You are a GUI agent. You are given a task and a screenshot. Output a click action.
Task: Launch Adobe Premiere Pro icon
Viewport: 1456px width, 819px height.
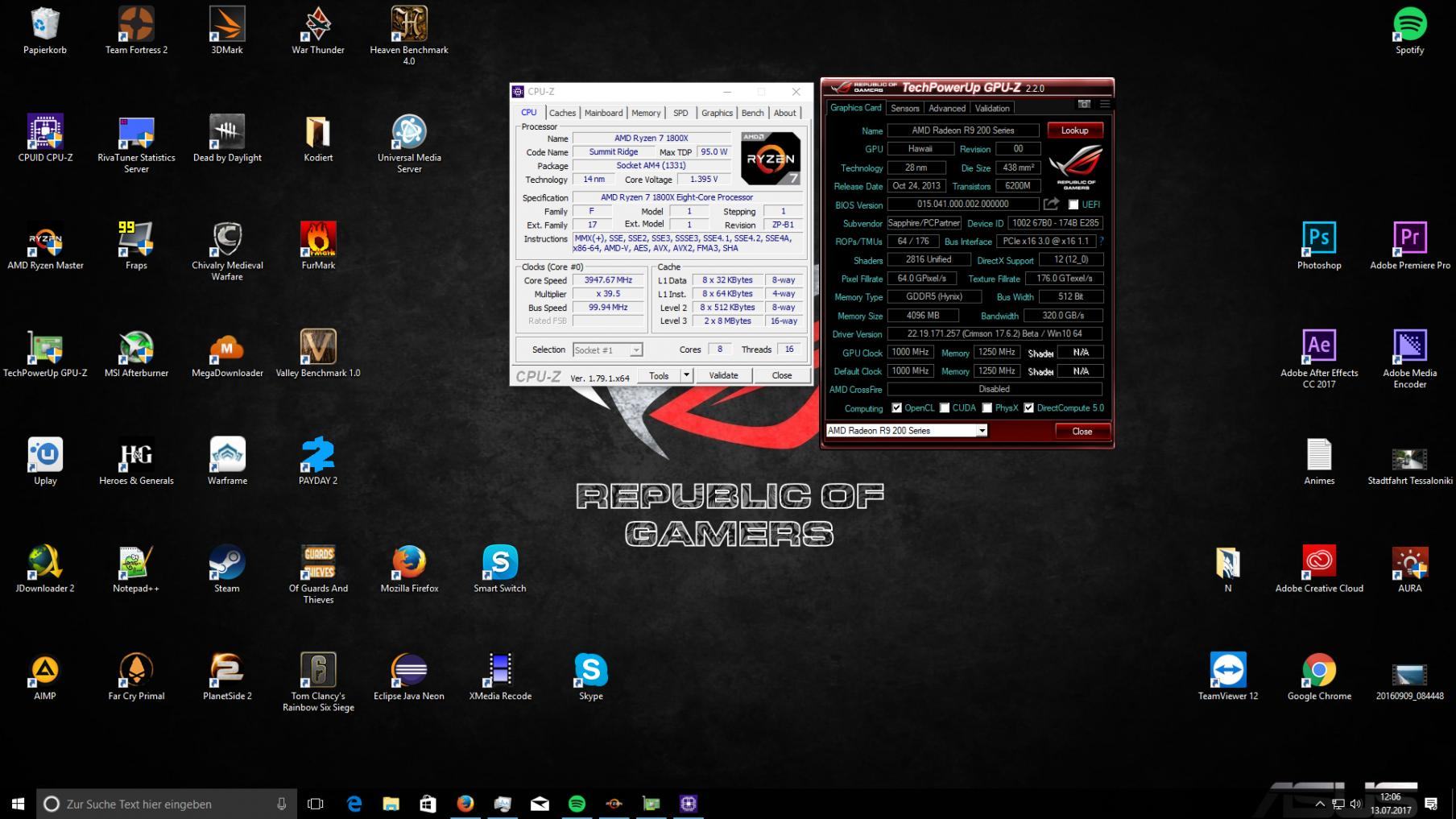[x=1409, y=246]
